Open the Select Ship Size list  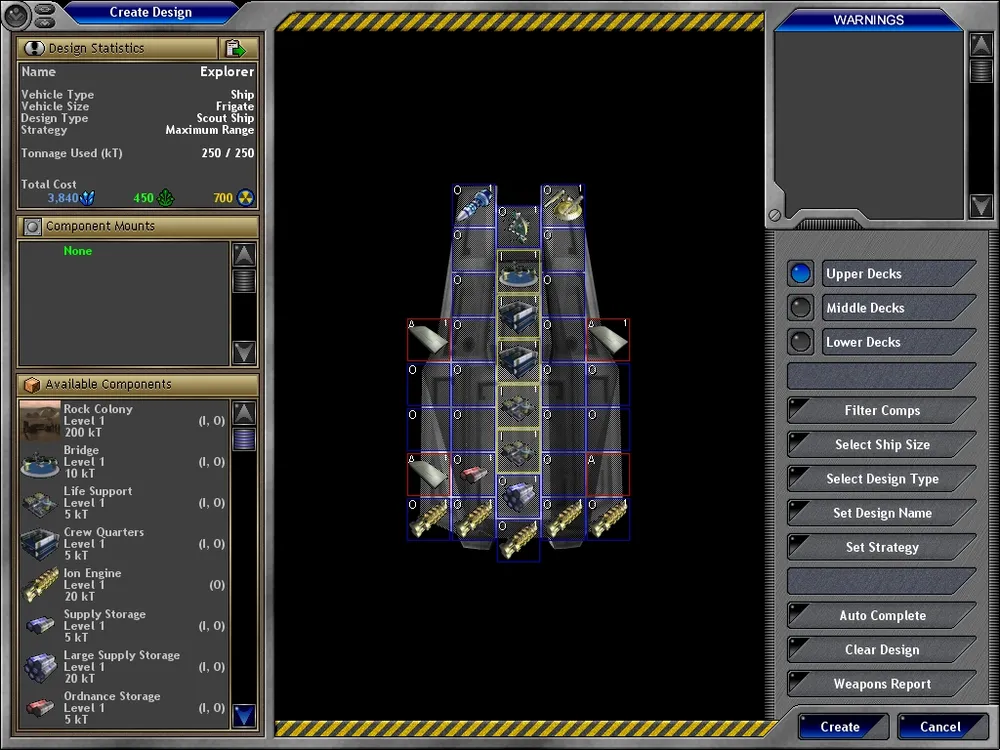(881, 445)
